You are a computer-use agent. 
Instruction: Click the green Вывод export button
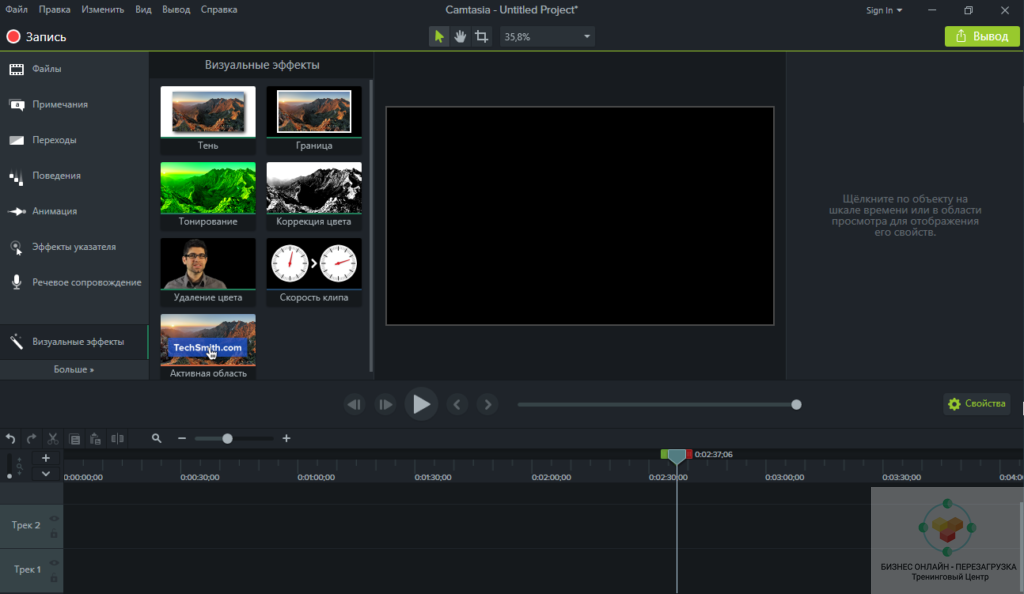(982, 37)
